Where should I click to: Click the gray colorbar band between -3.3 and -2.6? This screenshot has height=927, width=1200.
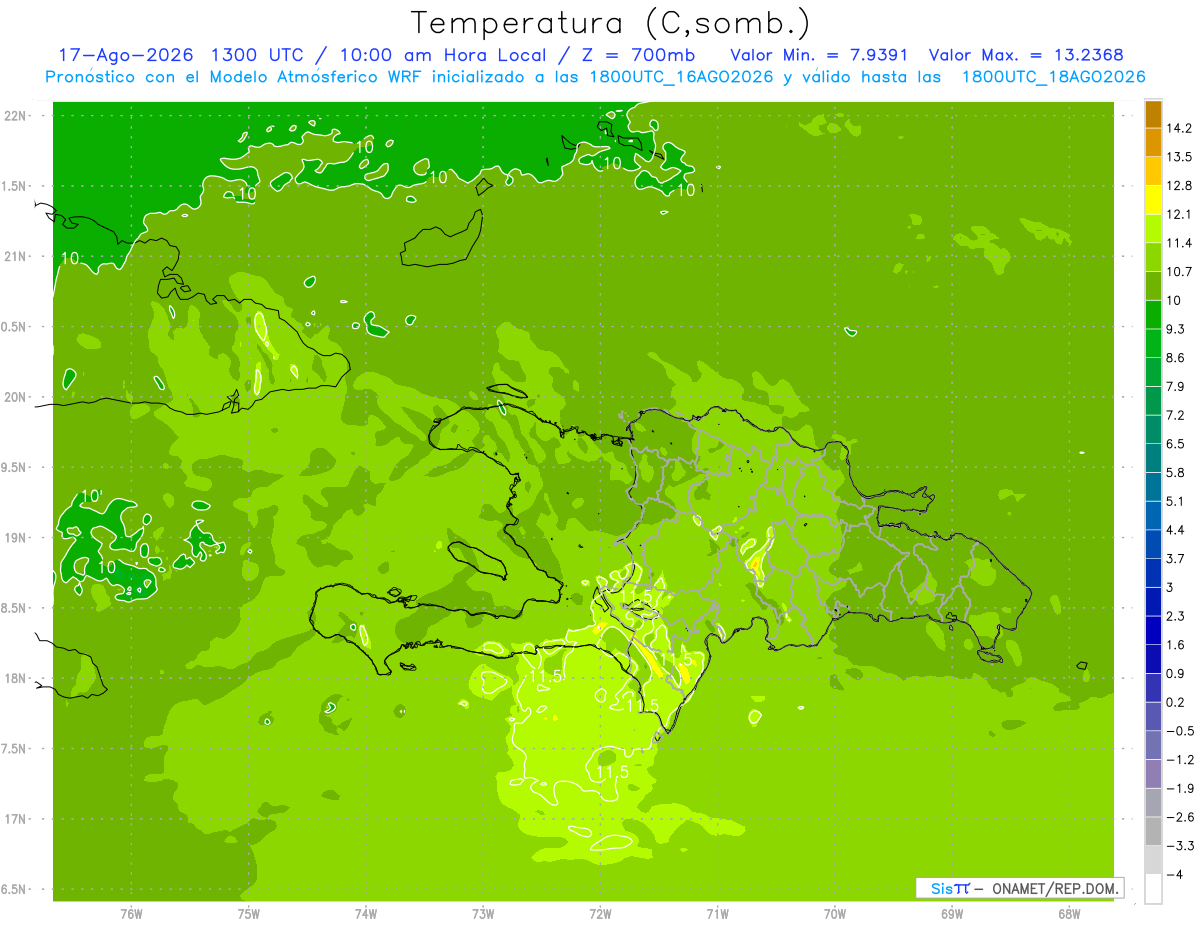[x=1153, y=831]
